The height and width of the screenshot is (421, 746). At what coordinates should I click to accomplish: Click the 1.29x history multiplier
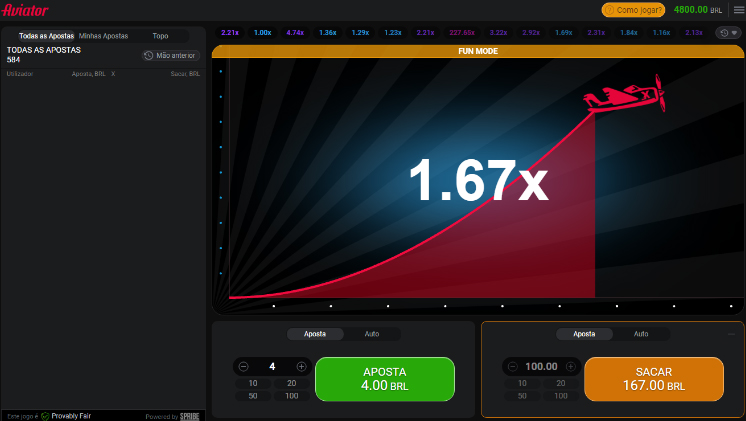point(360,33)
